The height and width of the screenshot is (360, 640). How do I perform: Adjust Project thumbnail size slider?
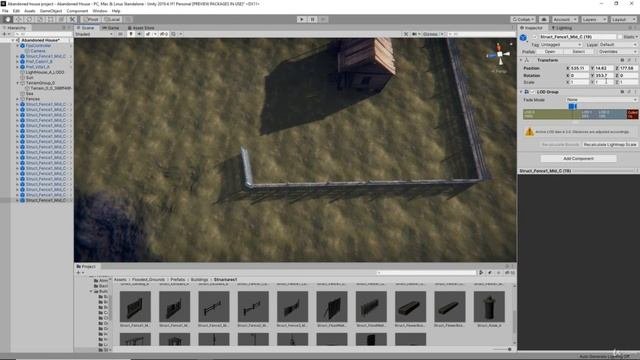pos(502,349)
